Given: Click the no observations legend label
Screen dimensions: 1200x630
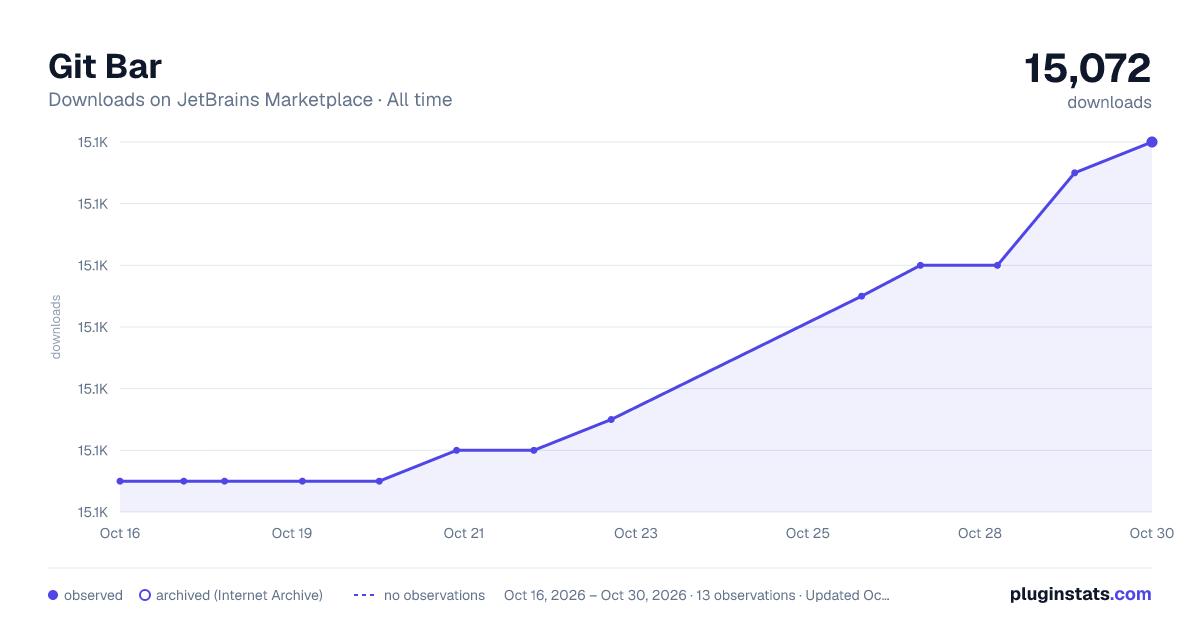Looking at the screenshot, I should pos(434,595).
